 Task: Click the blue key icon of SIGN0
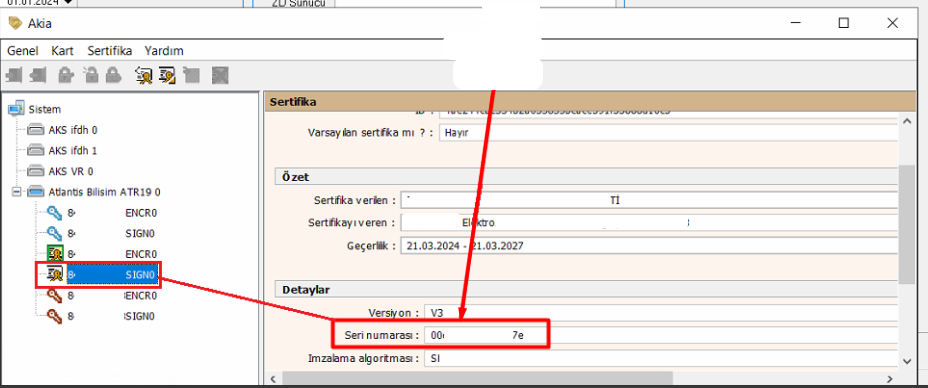(x=55, y=233)
